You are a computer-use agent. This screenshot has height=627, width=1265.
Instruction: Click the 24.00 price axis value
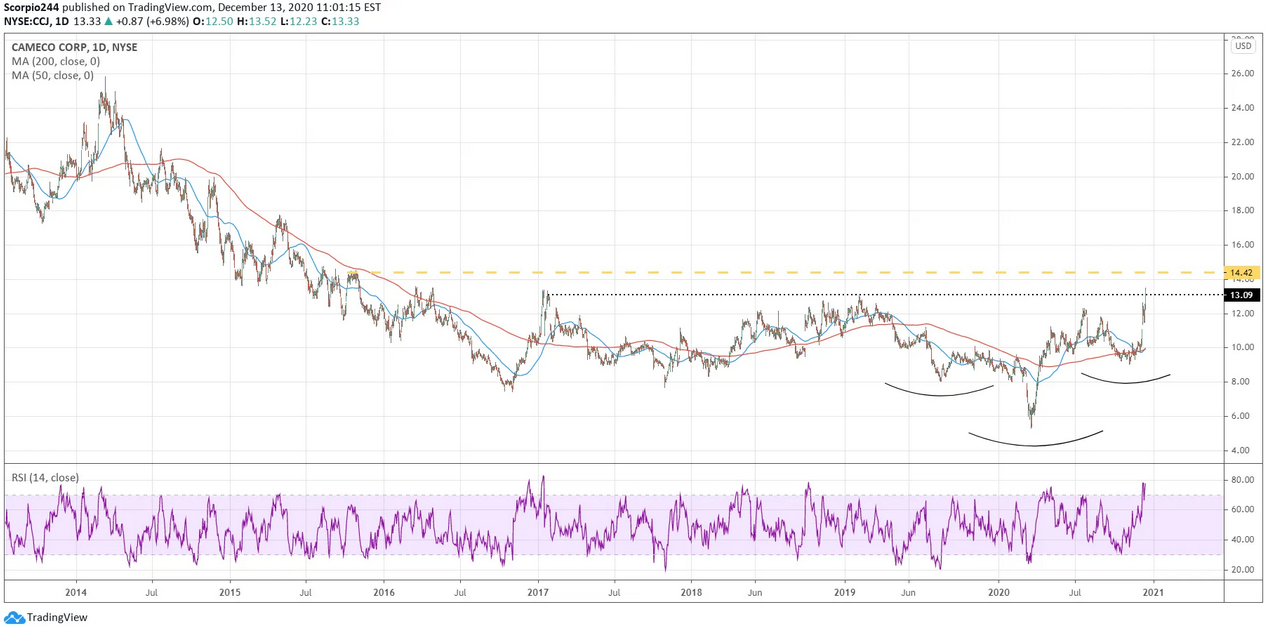click(x=1243, y=108)
